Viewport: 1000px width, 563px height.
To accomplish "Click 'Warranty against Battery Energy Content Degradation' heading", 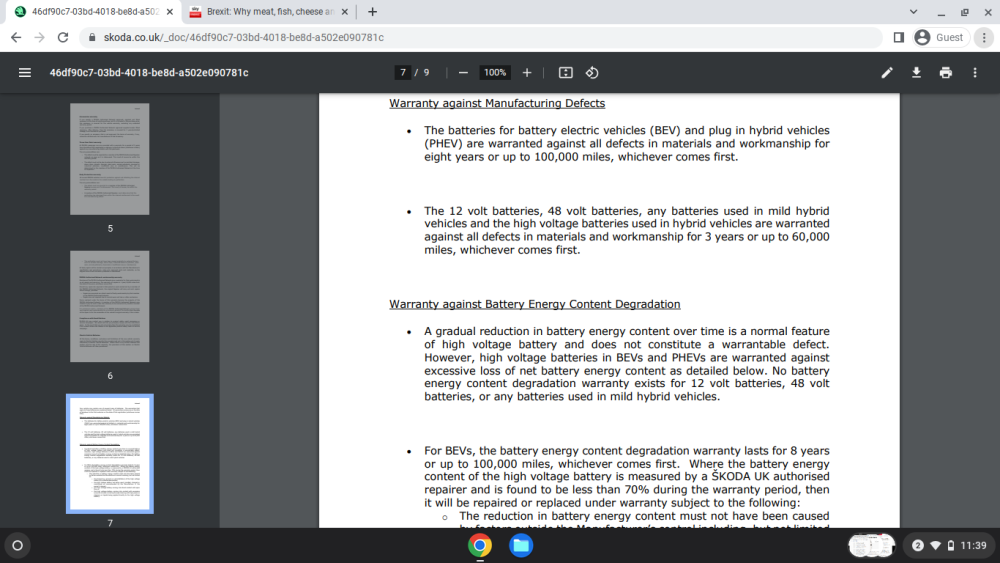I will pos(534,304).
